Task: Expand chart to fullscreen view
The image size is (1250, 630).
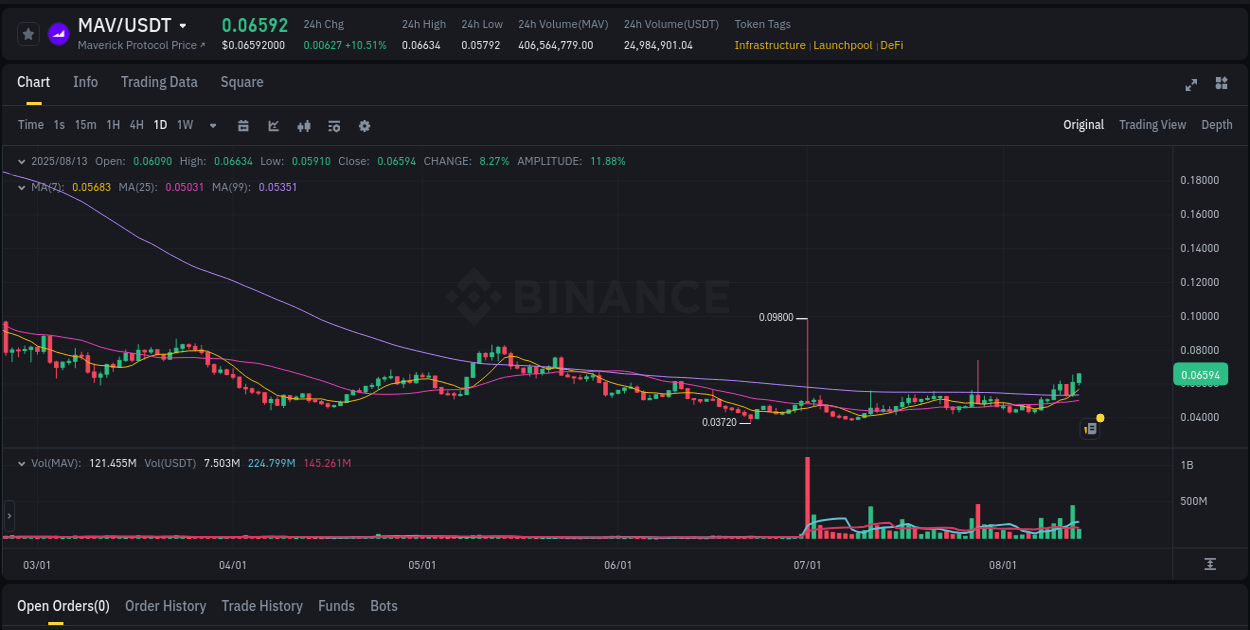Action: point(1191,85)
